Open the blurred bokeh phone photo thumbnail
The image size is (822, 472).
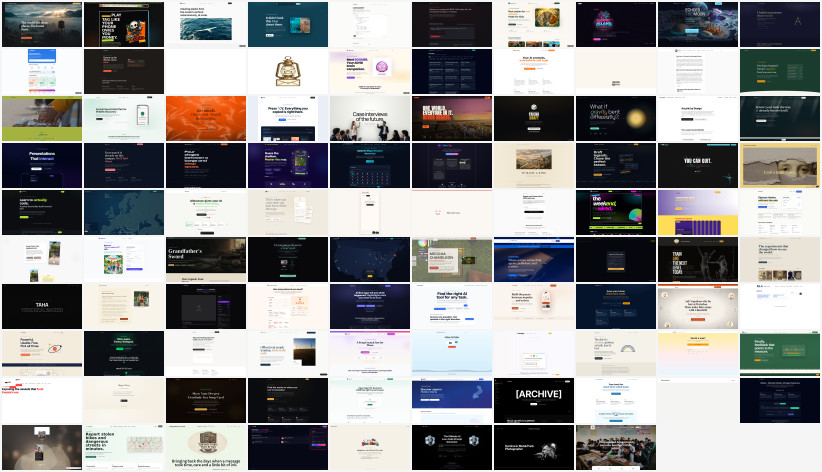tap(42, 447)
